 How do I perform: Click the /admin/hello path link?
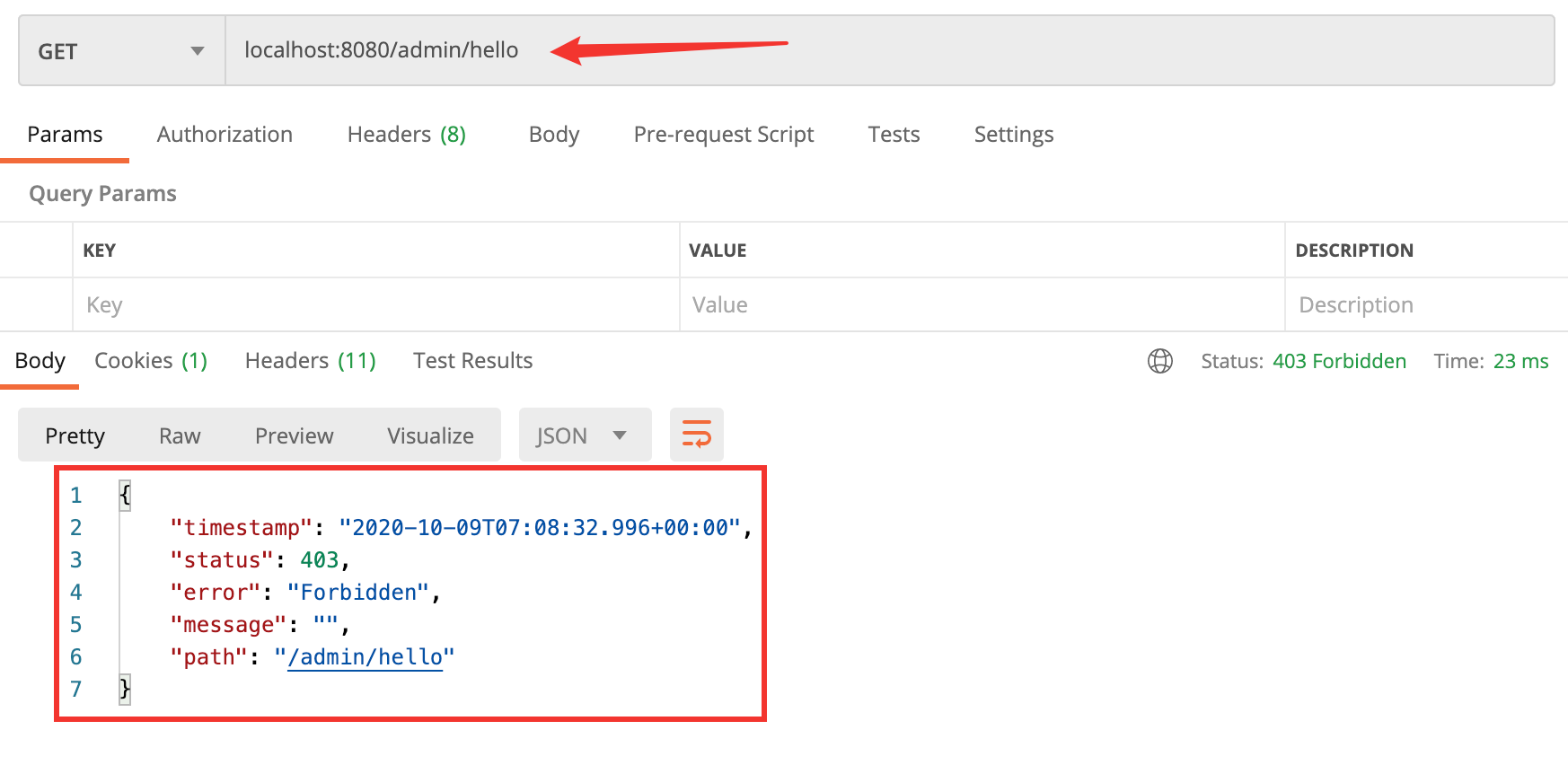pyautogui.click(x=365, y=657)
